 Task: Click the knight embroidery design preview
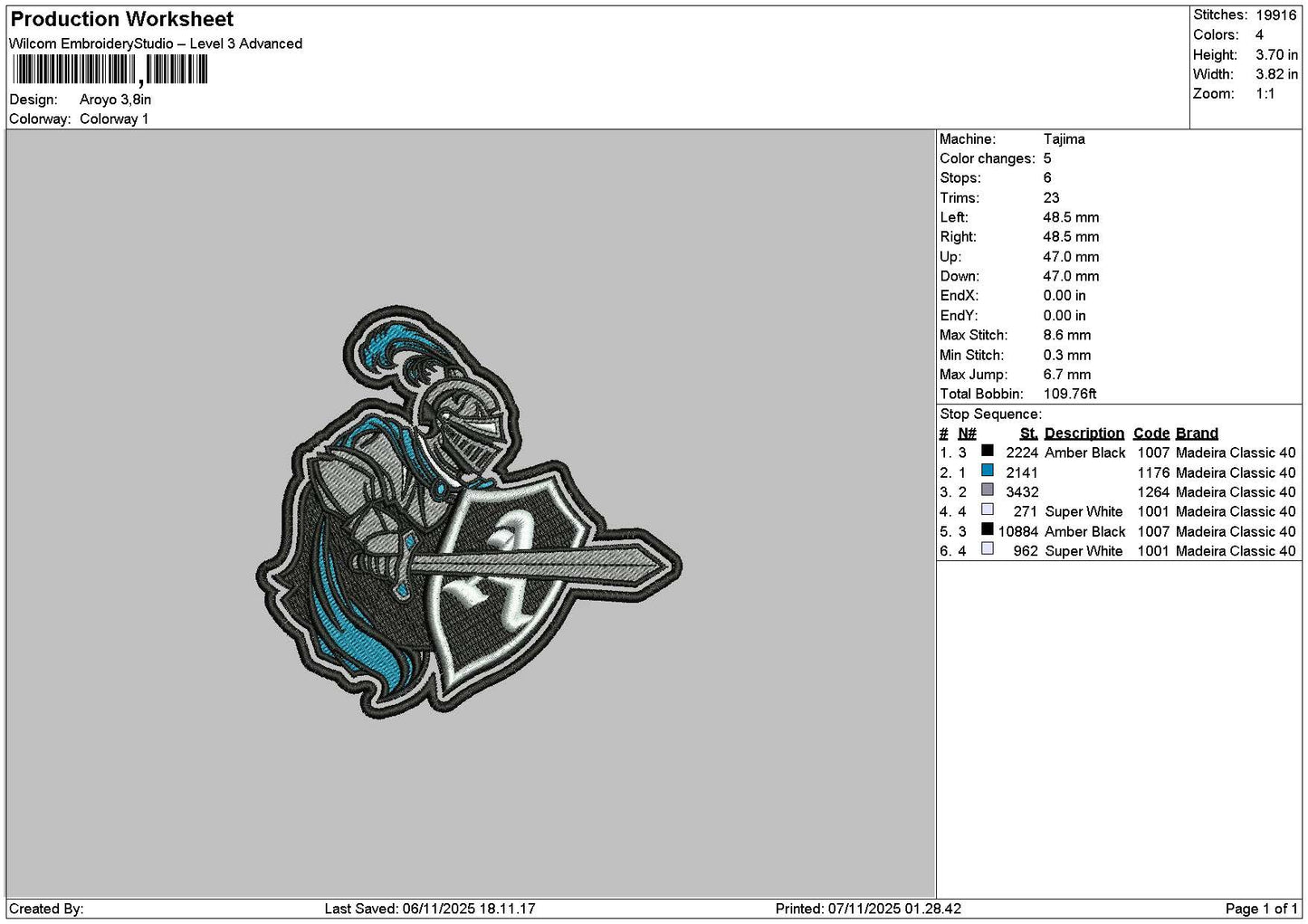tap(469, 512)
